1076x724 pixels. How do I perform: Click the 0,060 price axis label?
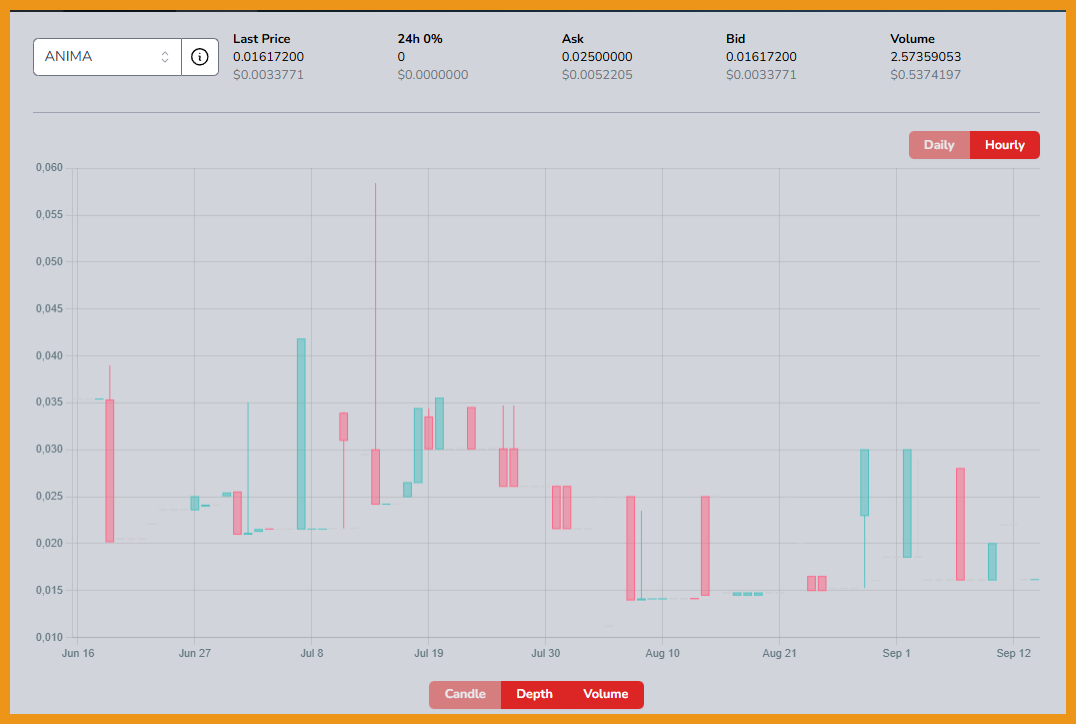[49, 168]
